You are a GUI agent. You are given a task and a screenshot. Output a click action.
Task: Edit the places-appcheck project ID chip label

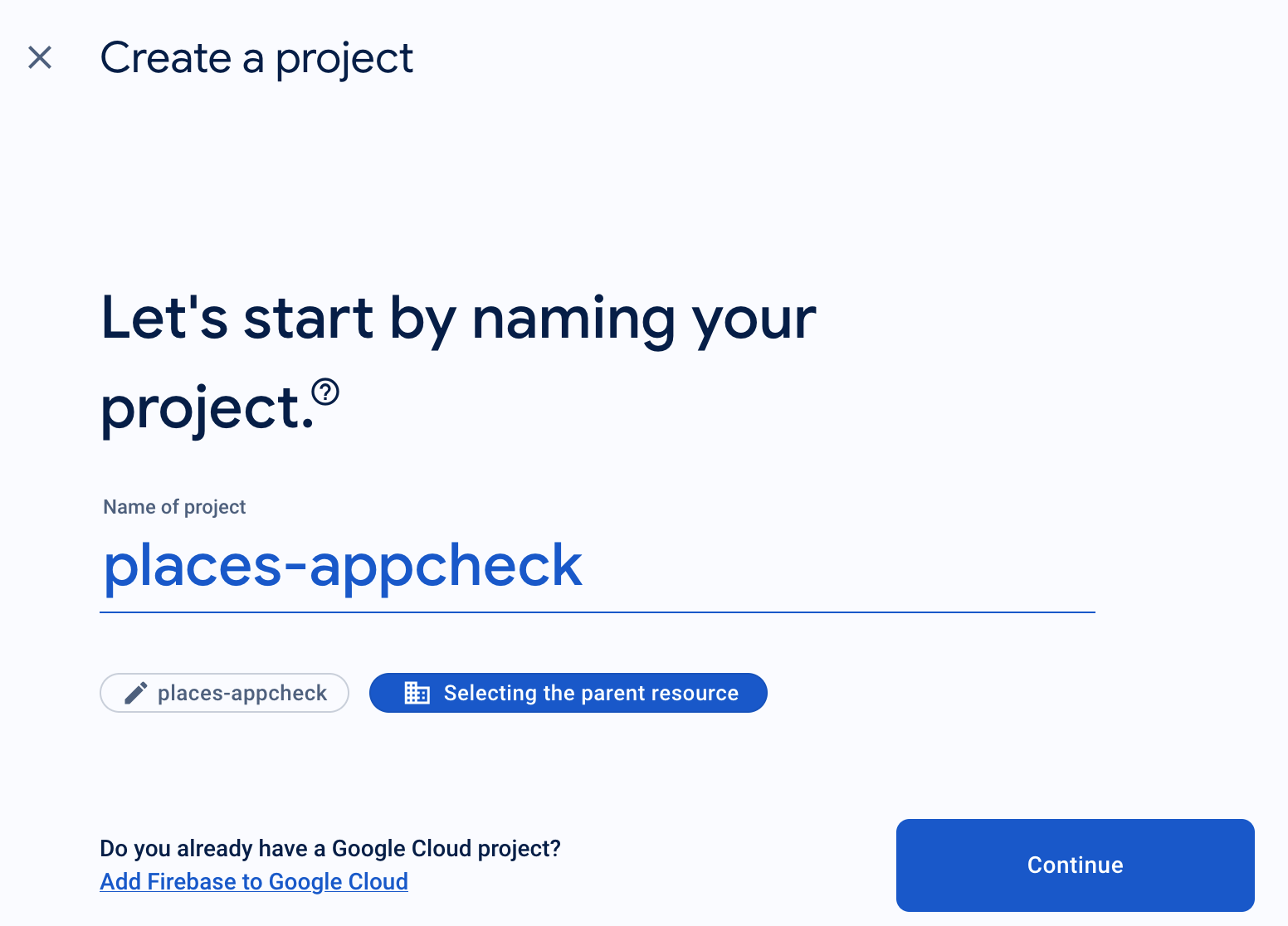[242, 693]
